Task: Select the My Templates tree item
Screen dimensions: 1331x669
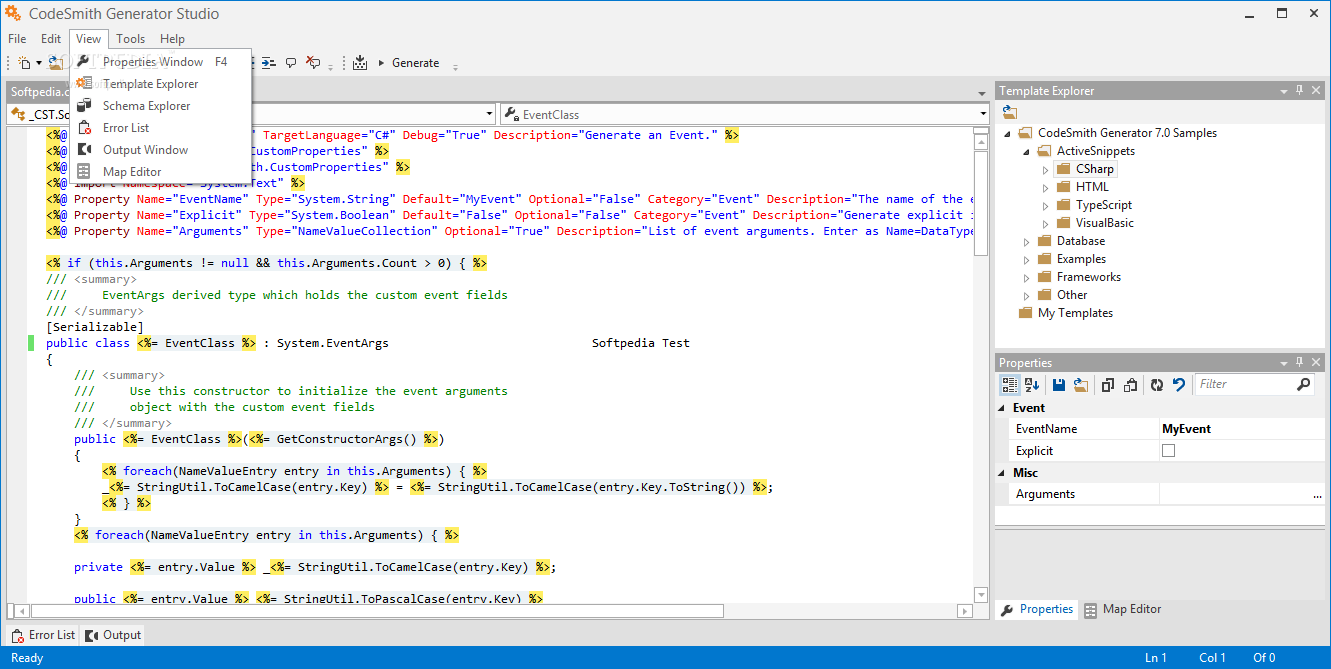Action: [1075, 313]
